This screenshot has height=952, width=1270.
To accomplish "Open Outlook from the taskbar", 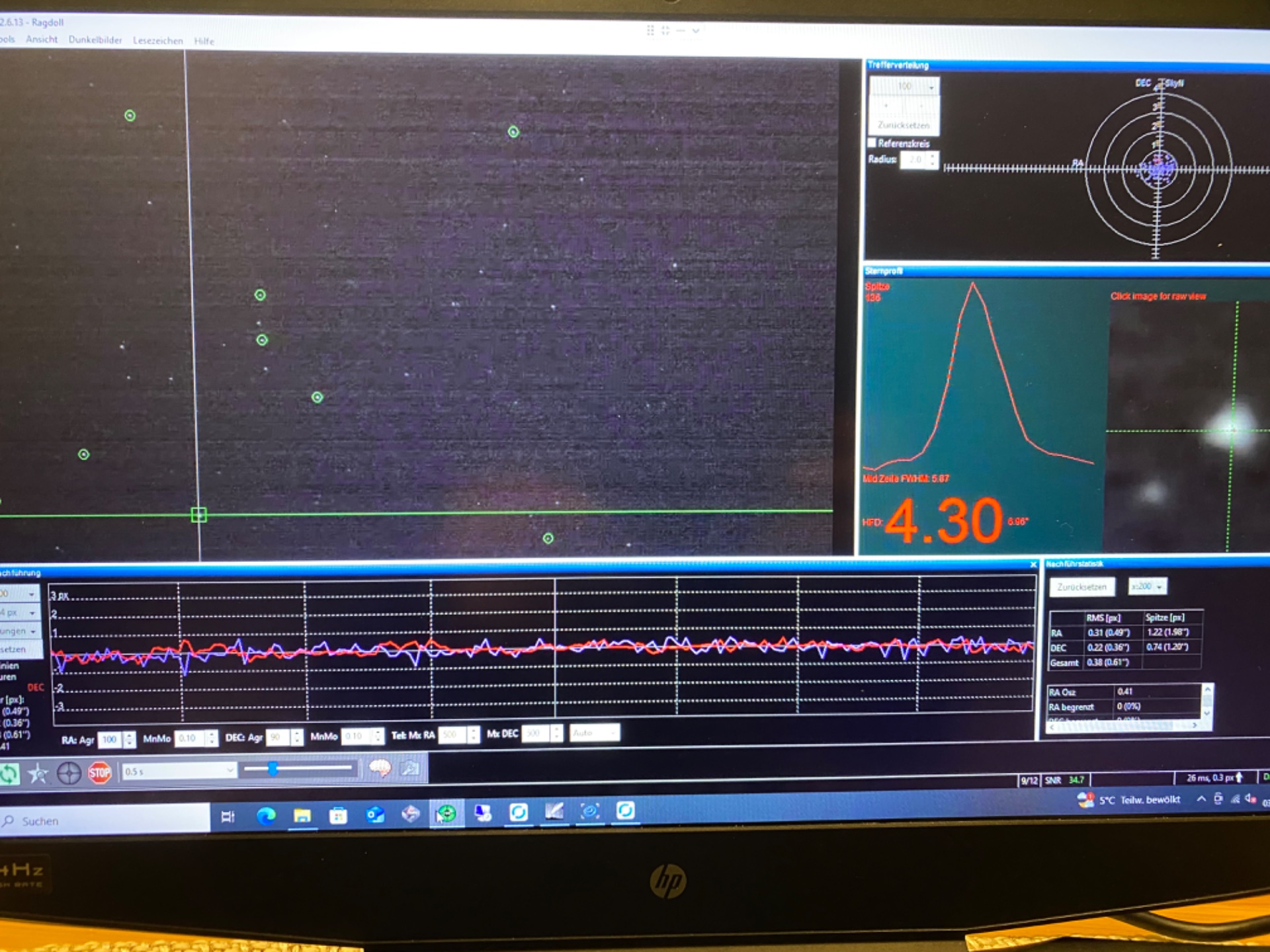I will pyautogui.click(x=375, y=814).
